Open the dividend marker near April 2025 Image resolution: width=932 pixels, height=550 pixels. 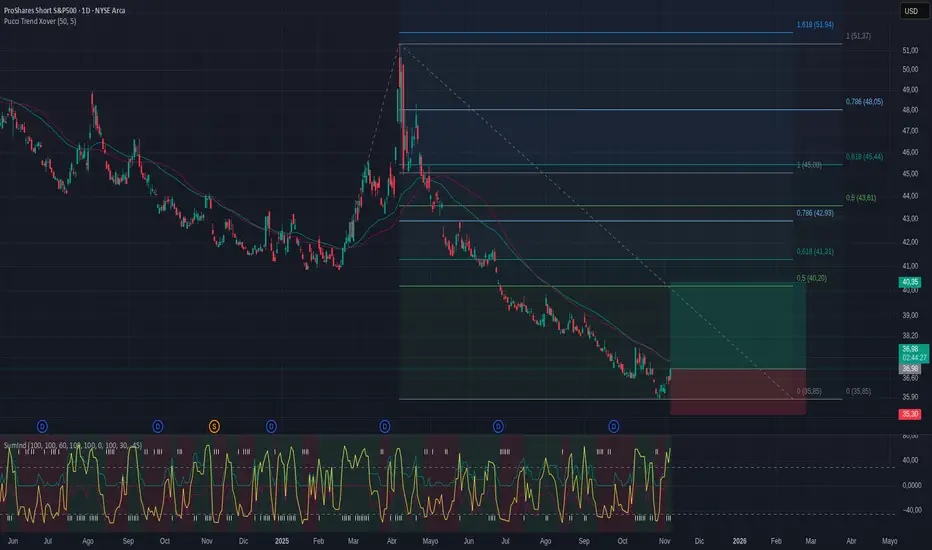pos(384,426)
